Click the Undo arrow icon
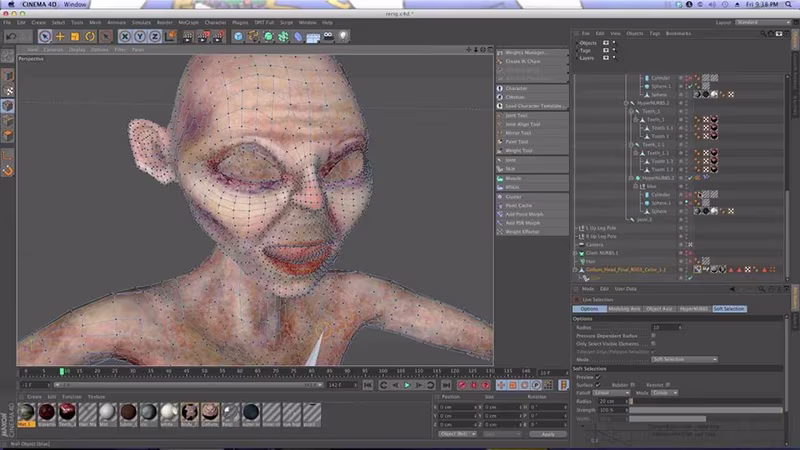Viewport: 800px width, 450px height. click(x=11, y=36)
